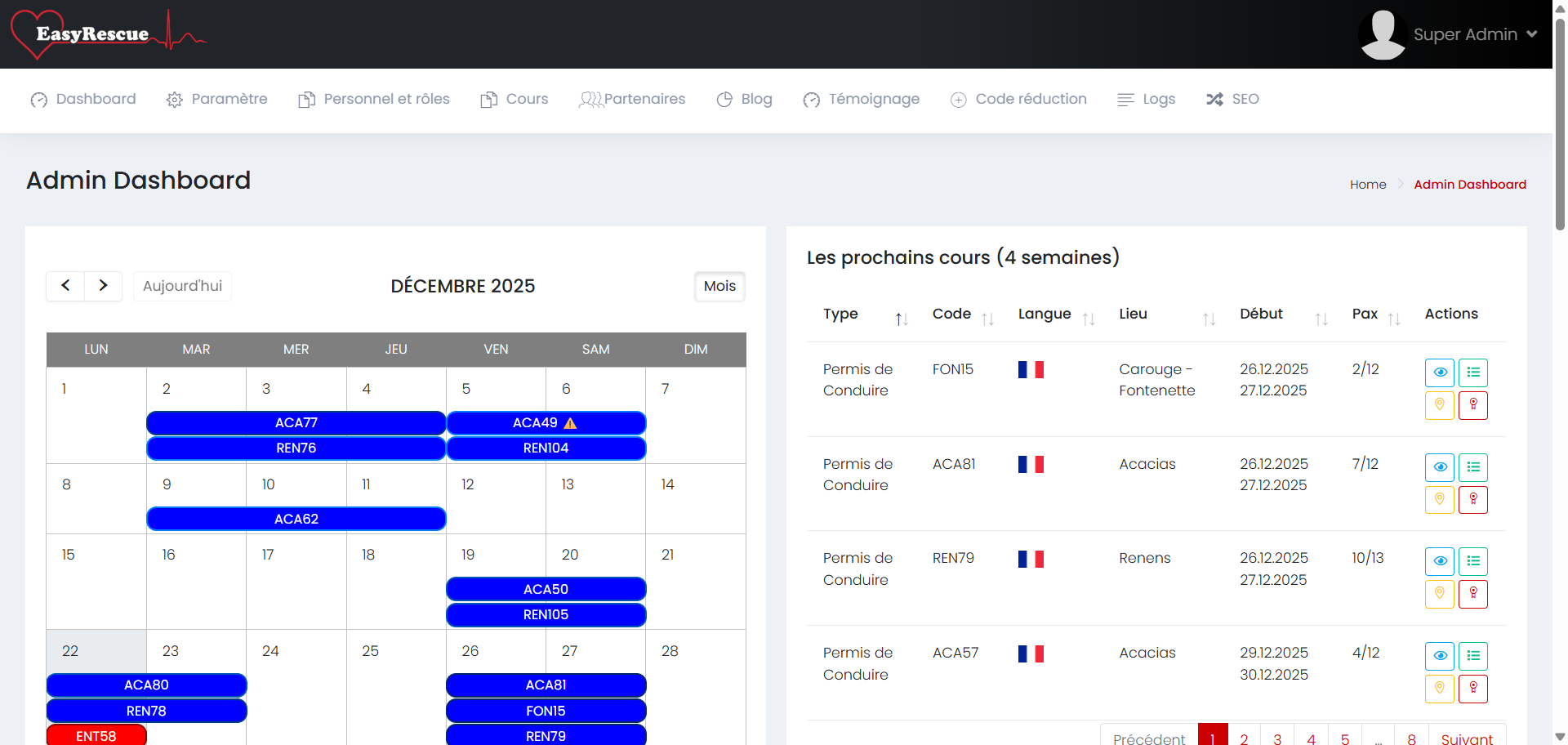Click the green list icon for ACA57
Screen dimensions: 1568x745
1472,656
